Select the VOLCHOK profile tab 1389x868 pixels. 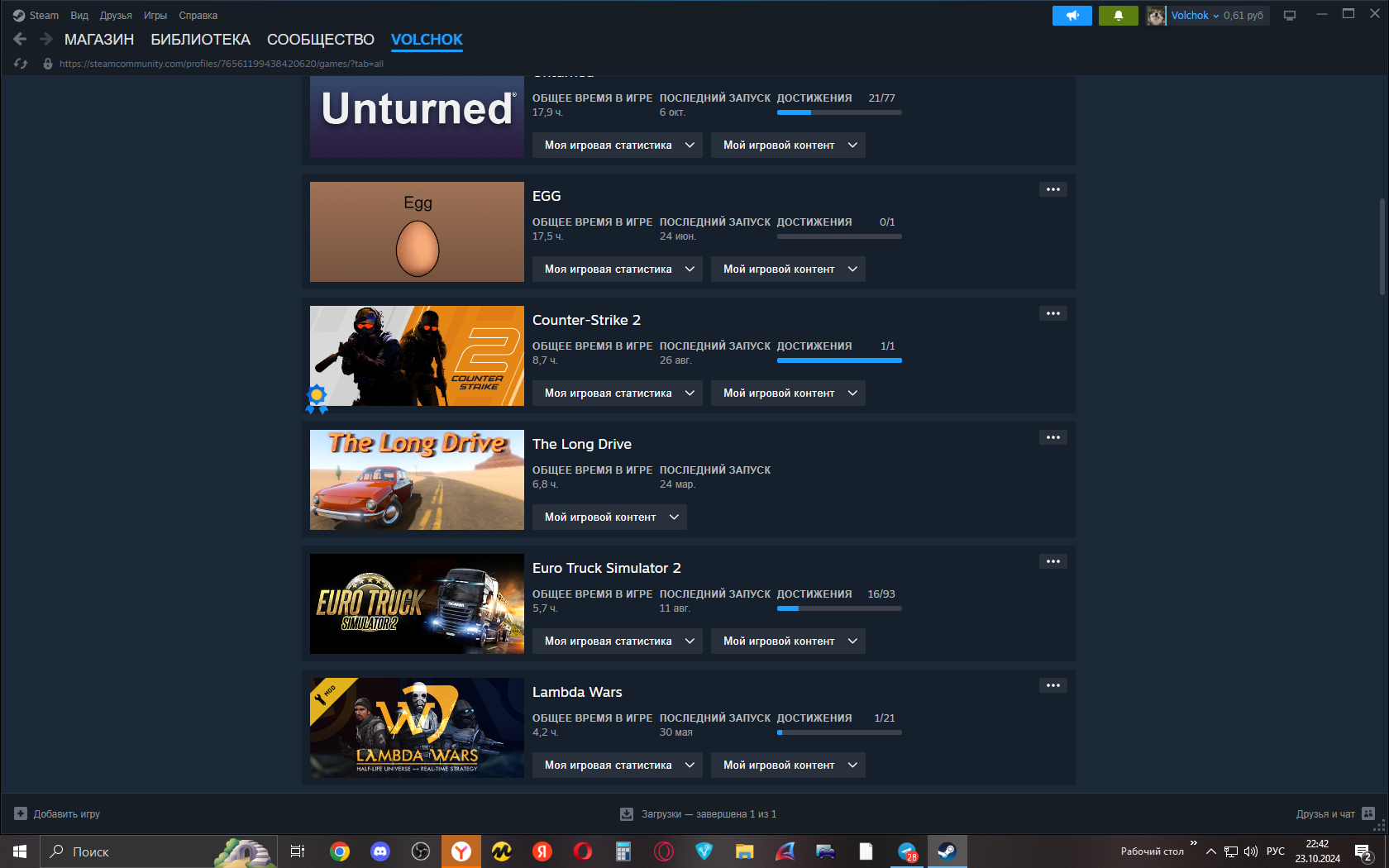pyautogui.click(x=427, y=40)
